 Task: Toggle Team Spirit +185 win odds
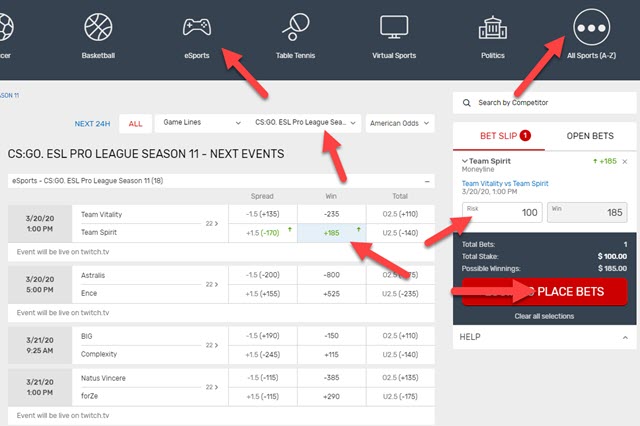coord(335,232)
